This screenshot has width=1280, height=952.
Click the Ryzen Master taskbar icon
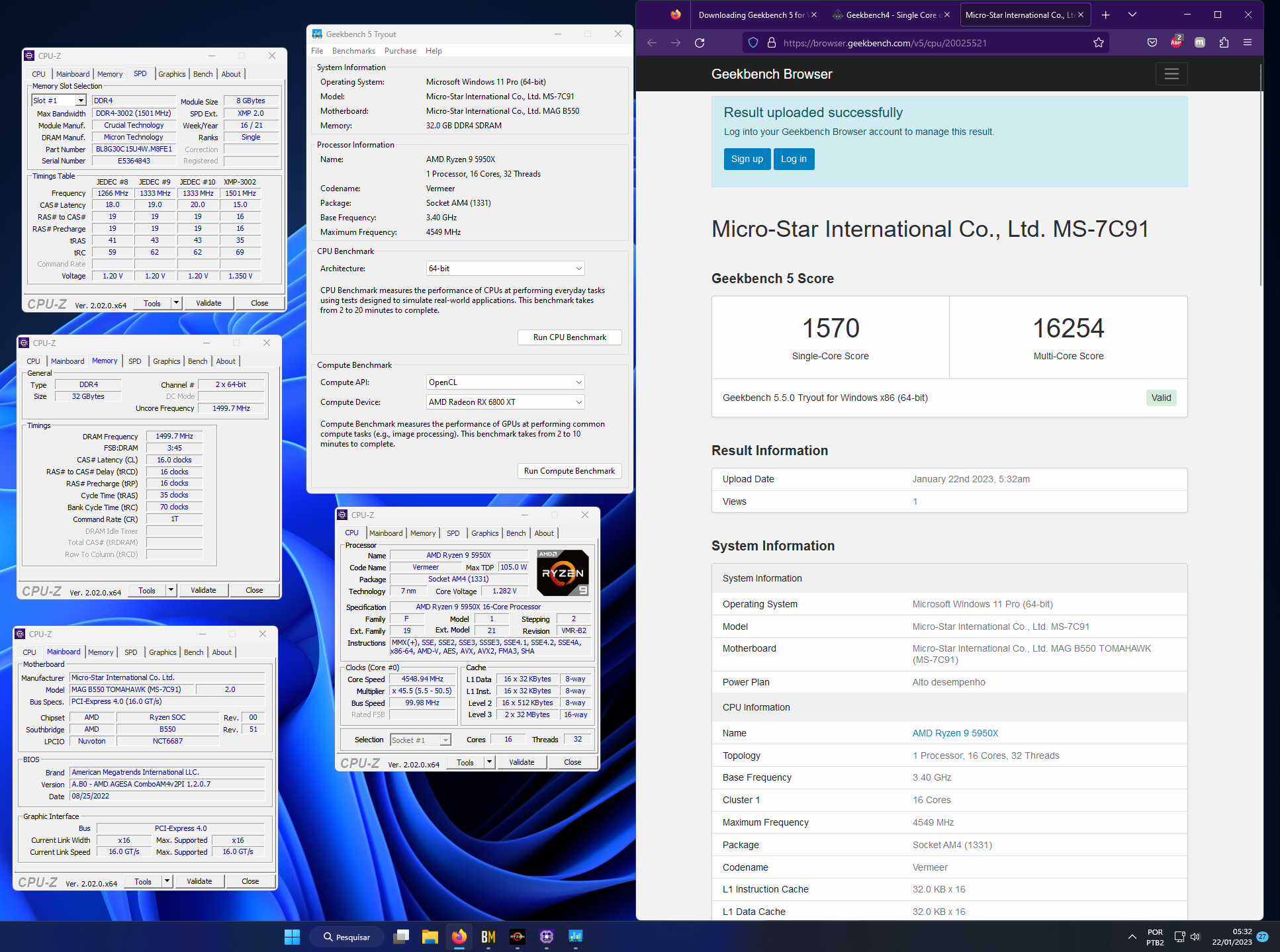coord(518,937)
